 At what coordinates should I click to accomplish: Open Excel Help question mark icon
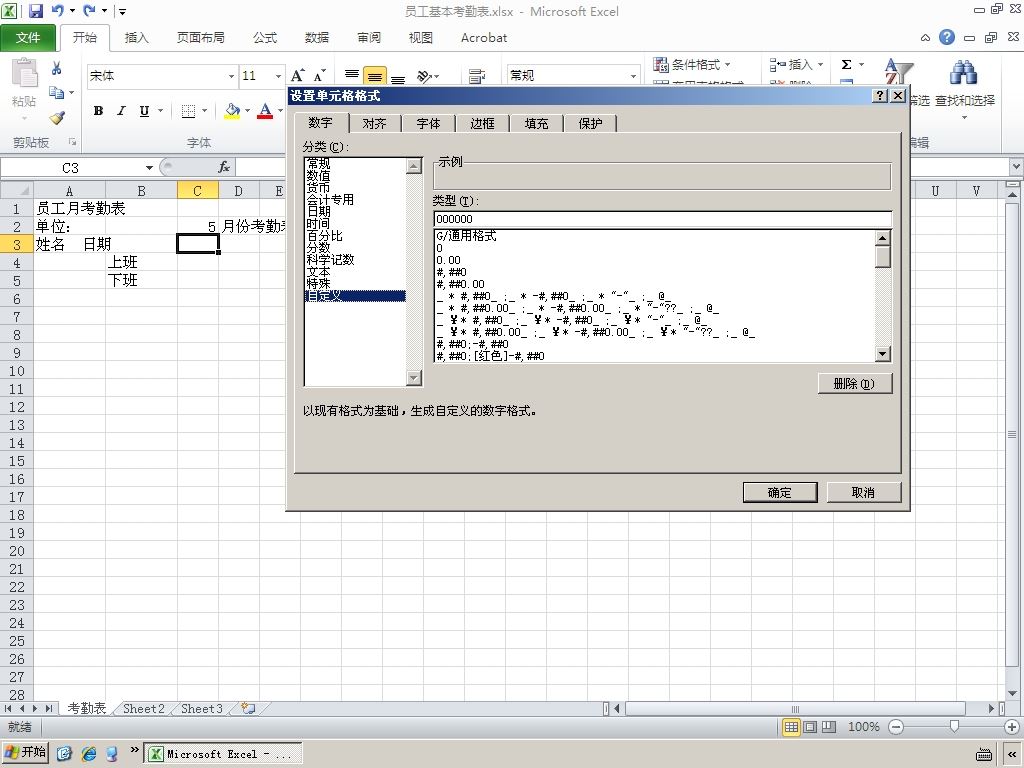click(947, 37)
